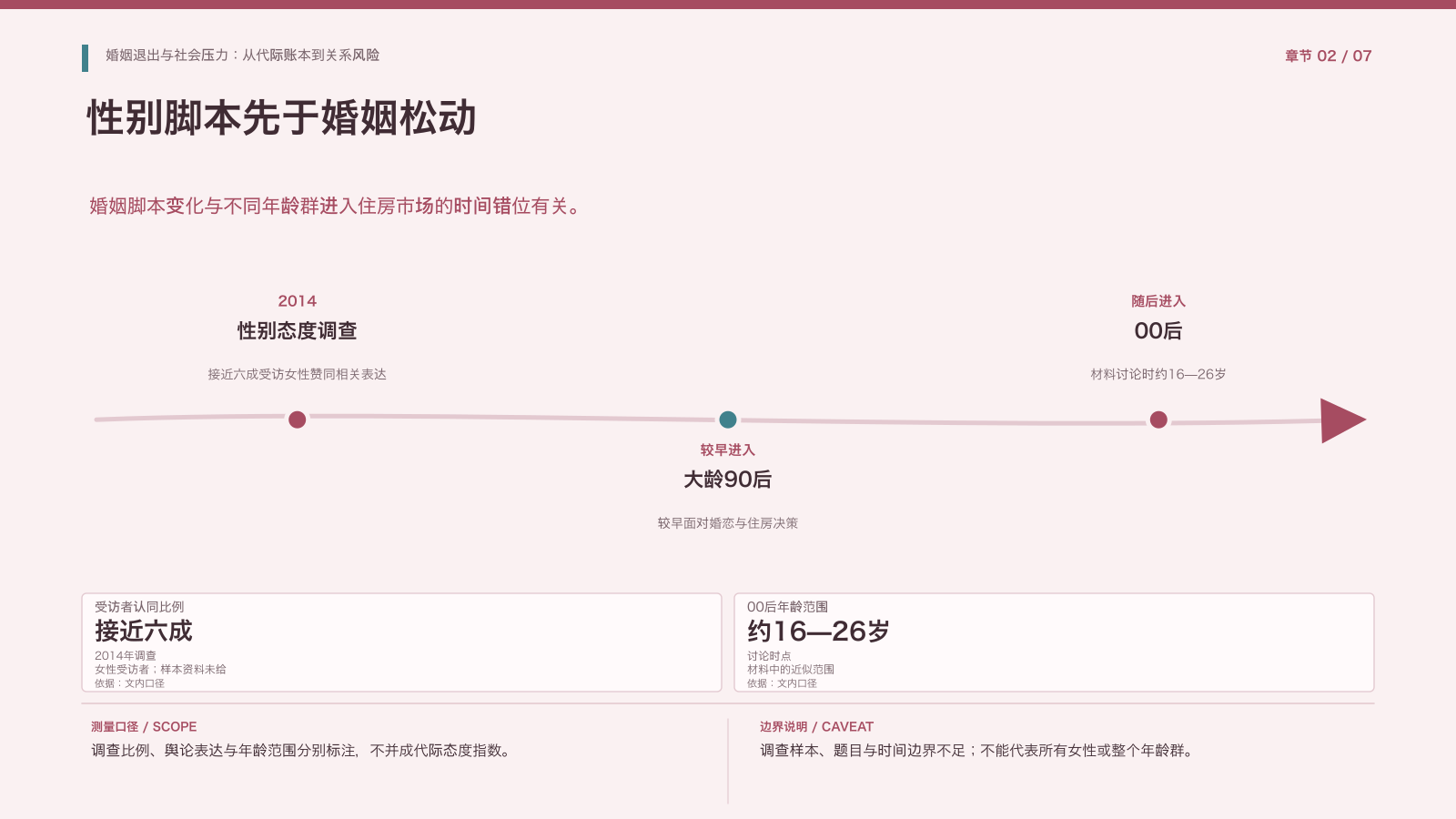Image resolution: width=1456 pixels, height=819 pixels.
Task: Click the timeline arrowhead at the end
Action: (x=1343, y=420)
